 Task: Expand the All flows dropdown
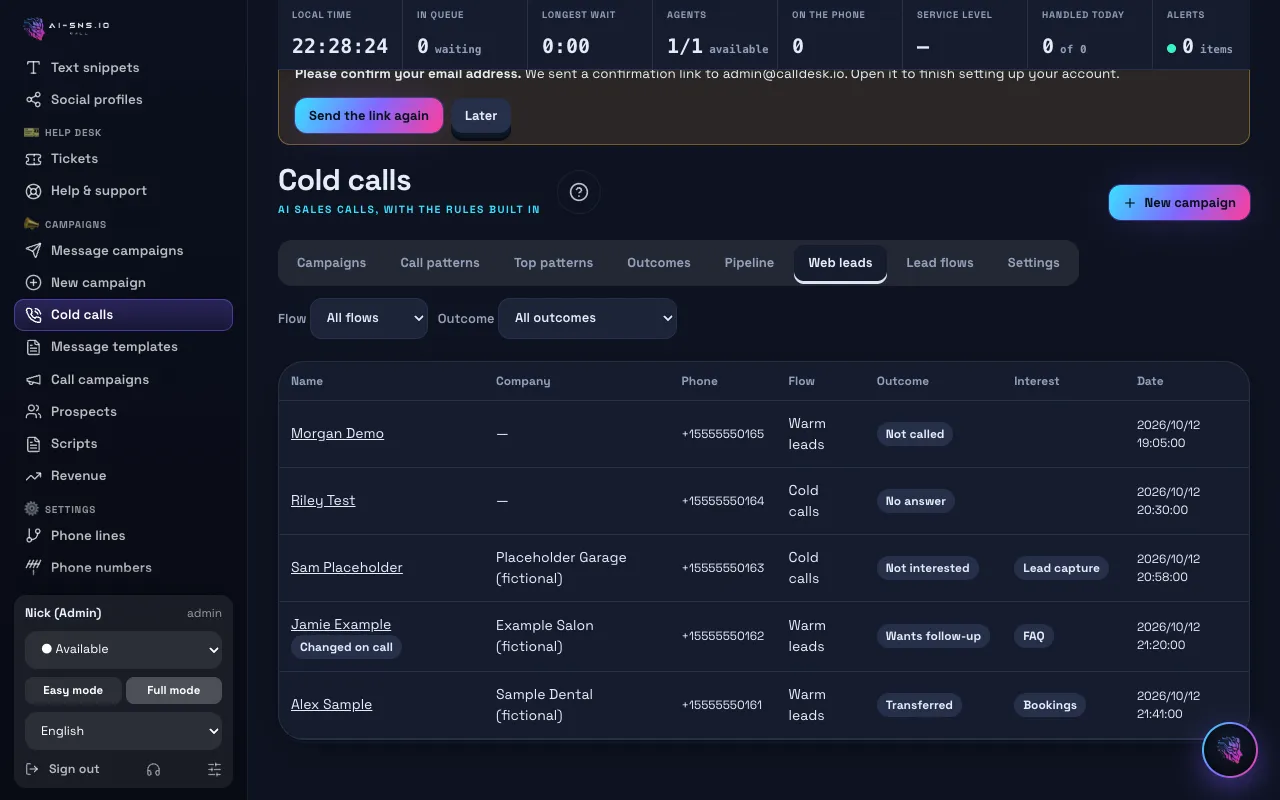pyautogui.click(x=369, y=318)
